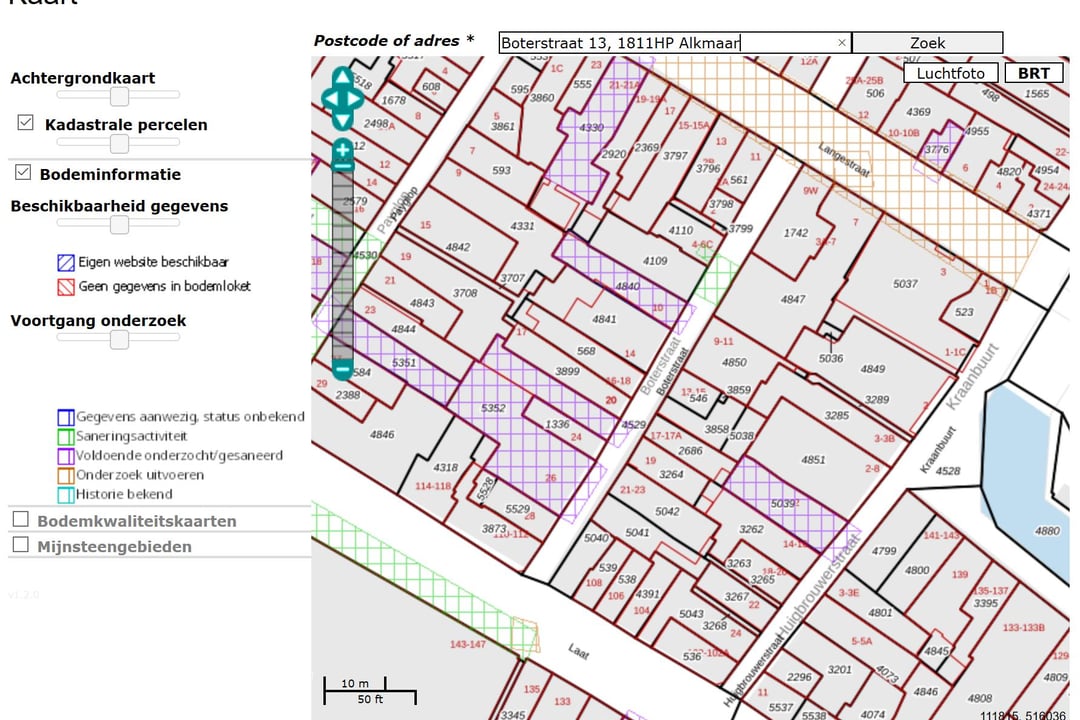Viewport: 1080px width, 720px height.
Task: Select parcel 2388 on the map
Action: [x=348, y=395]
